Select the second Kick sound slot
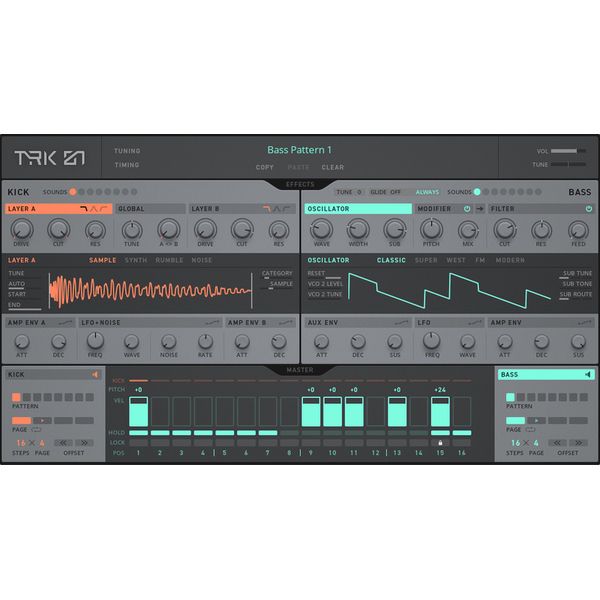600x600 pixels. tap(82, 192)
